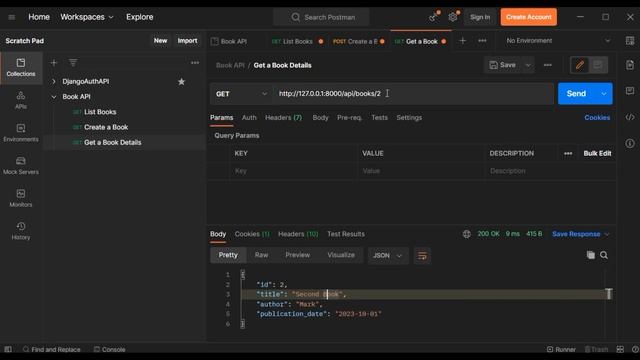
Task: Open the JSON format dropdown
Action: tap(387, 256)
